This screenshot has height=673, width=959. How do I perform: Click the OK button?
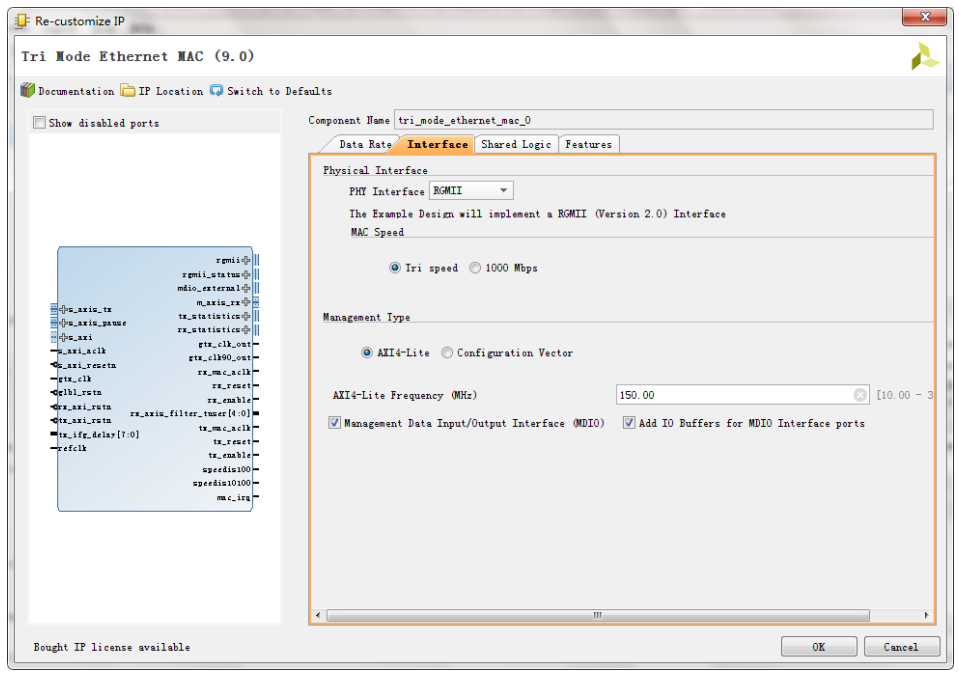pos(818,647)
